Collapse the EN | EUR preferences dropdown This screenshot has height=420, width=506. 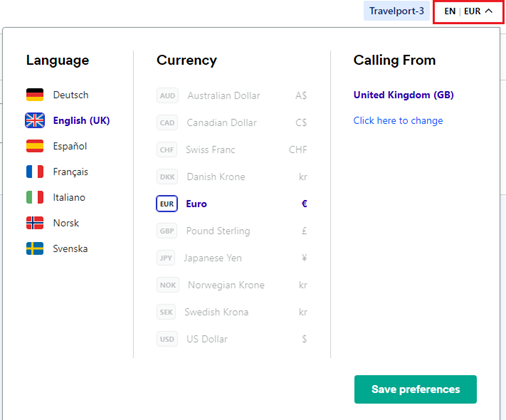click(x=468, y=12)
